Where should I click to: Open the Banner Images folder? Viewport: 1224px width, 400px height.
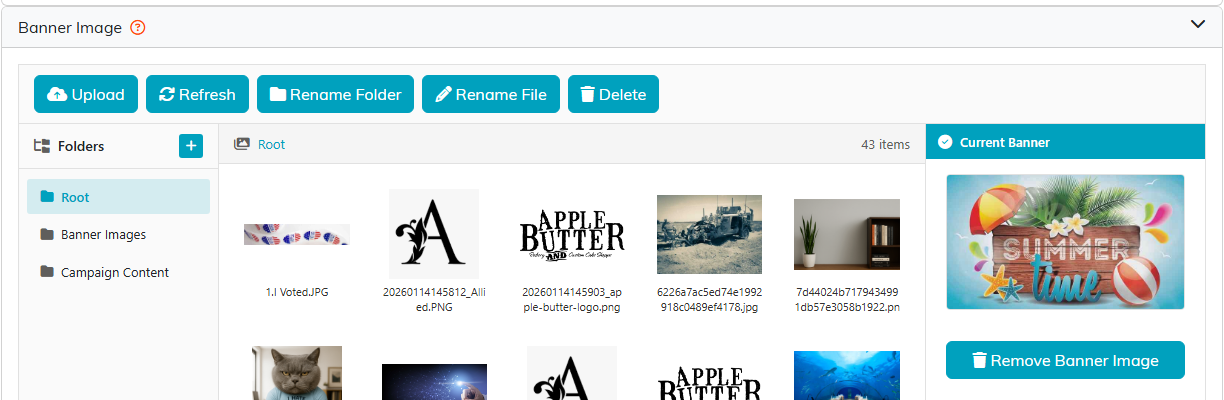pyautogui.click(x=118, y=234)
